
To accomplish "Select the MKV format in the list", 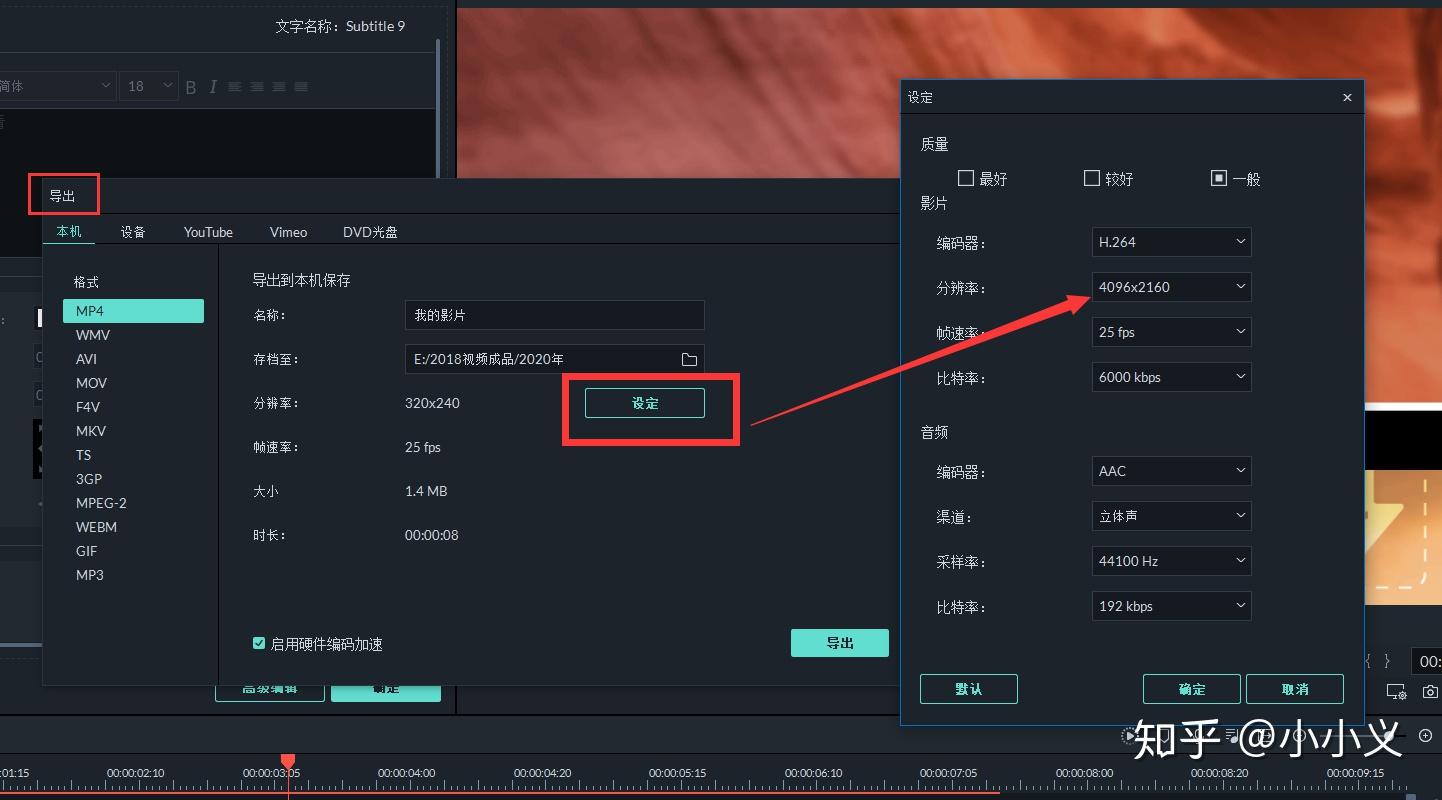I will 90,431.
